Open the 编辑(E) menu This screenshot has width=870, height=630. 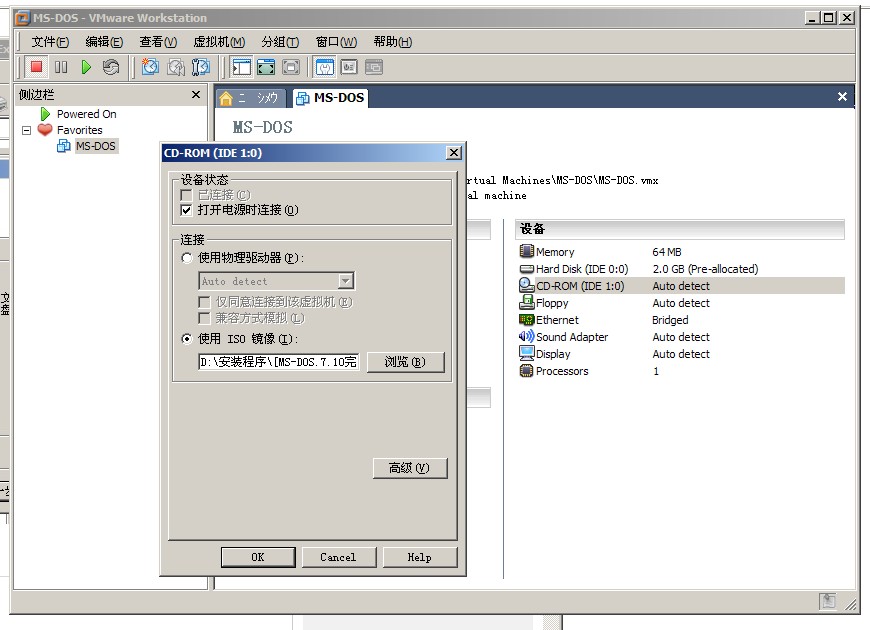click(x=104, y=42)
